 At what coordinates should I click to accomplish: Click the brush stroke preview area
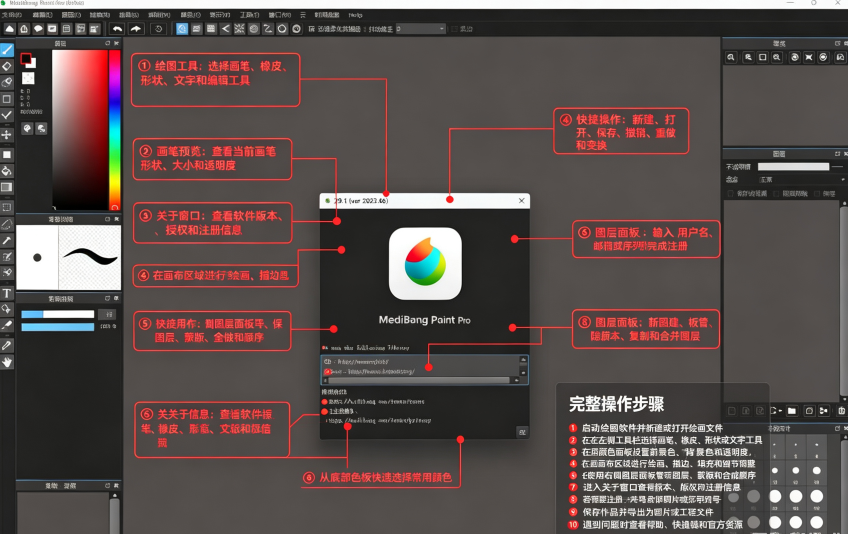(x=90, y=258)
